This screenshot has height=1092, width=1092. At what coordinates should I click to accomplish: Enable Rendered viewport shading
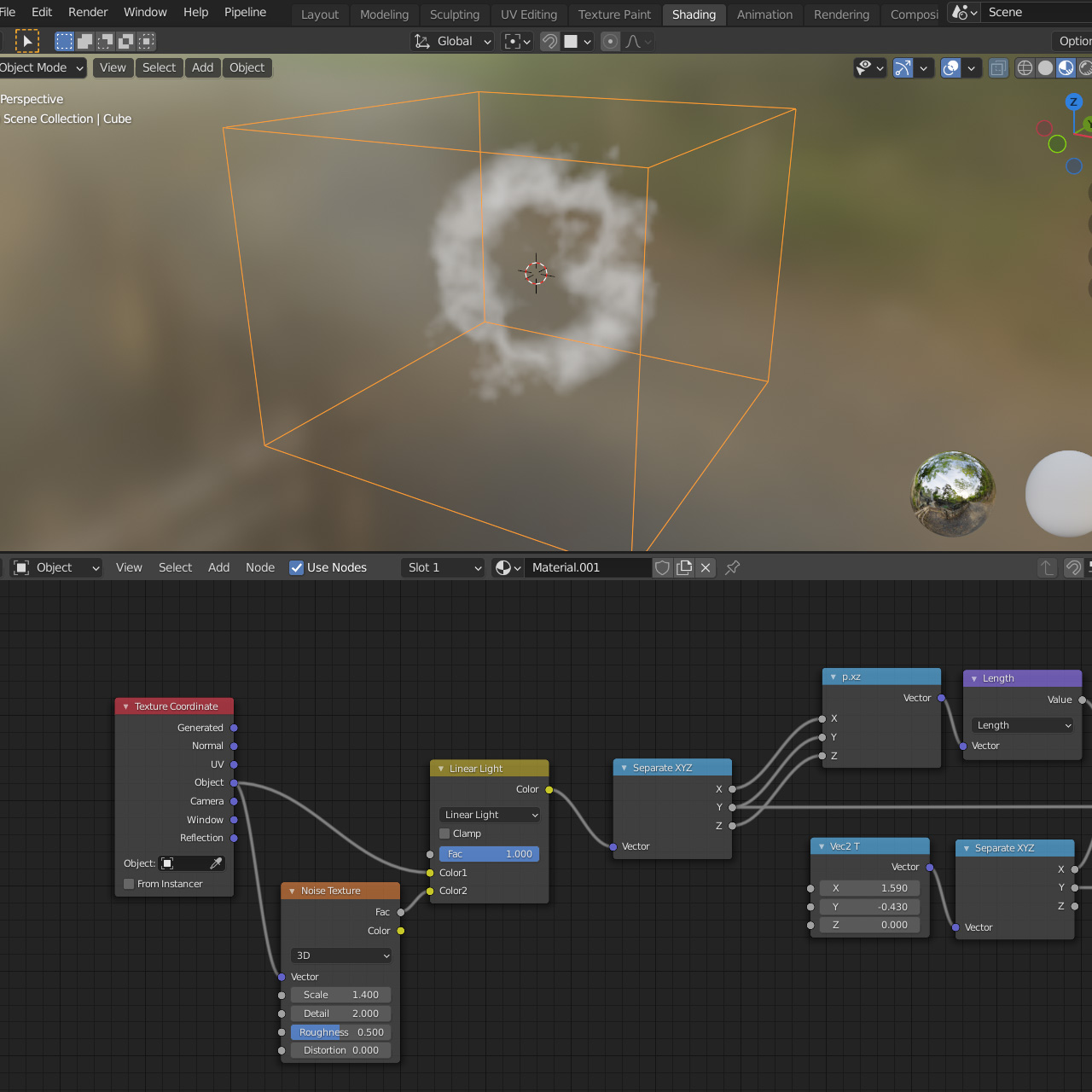coord(1086,67)
